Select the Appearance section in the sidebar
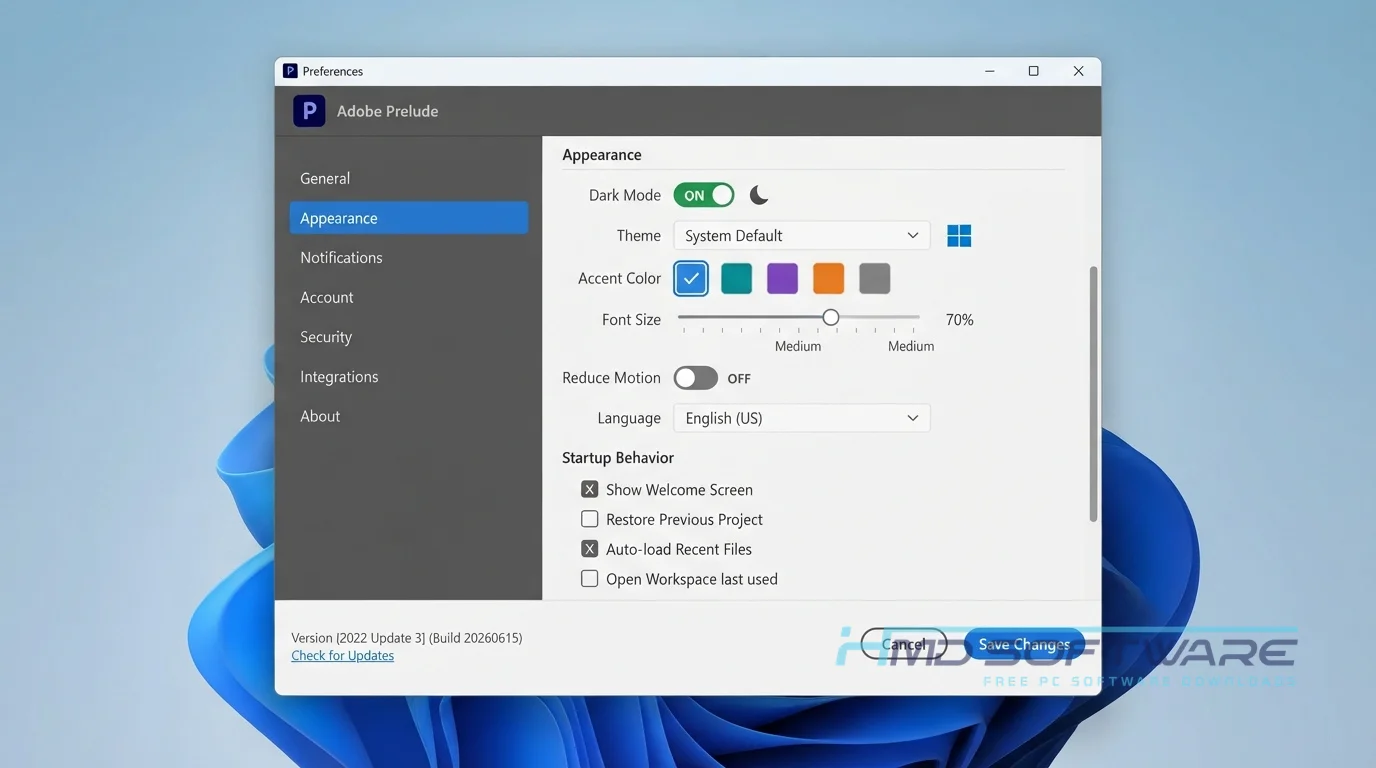 pyautogui.click(x=409, y=218)
